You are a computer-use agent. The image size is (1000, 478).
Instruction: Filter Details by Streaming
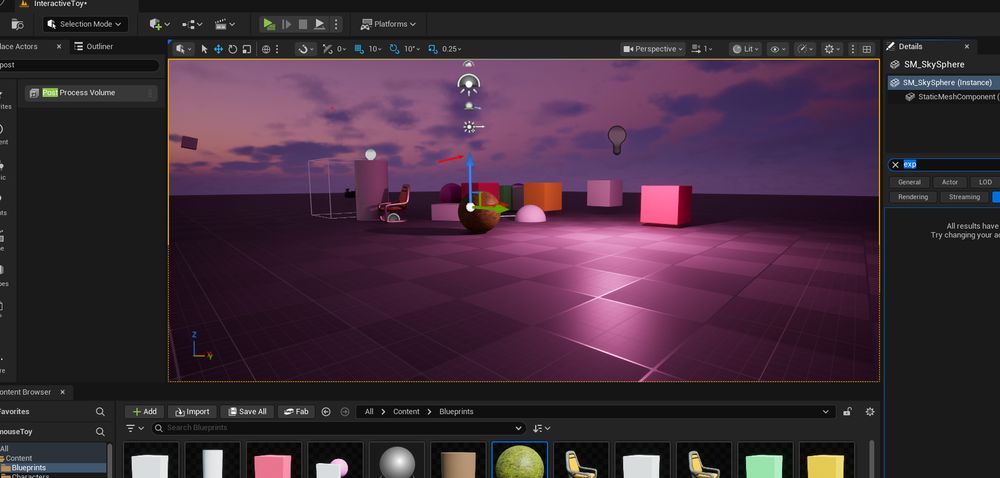point(964,197)
